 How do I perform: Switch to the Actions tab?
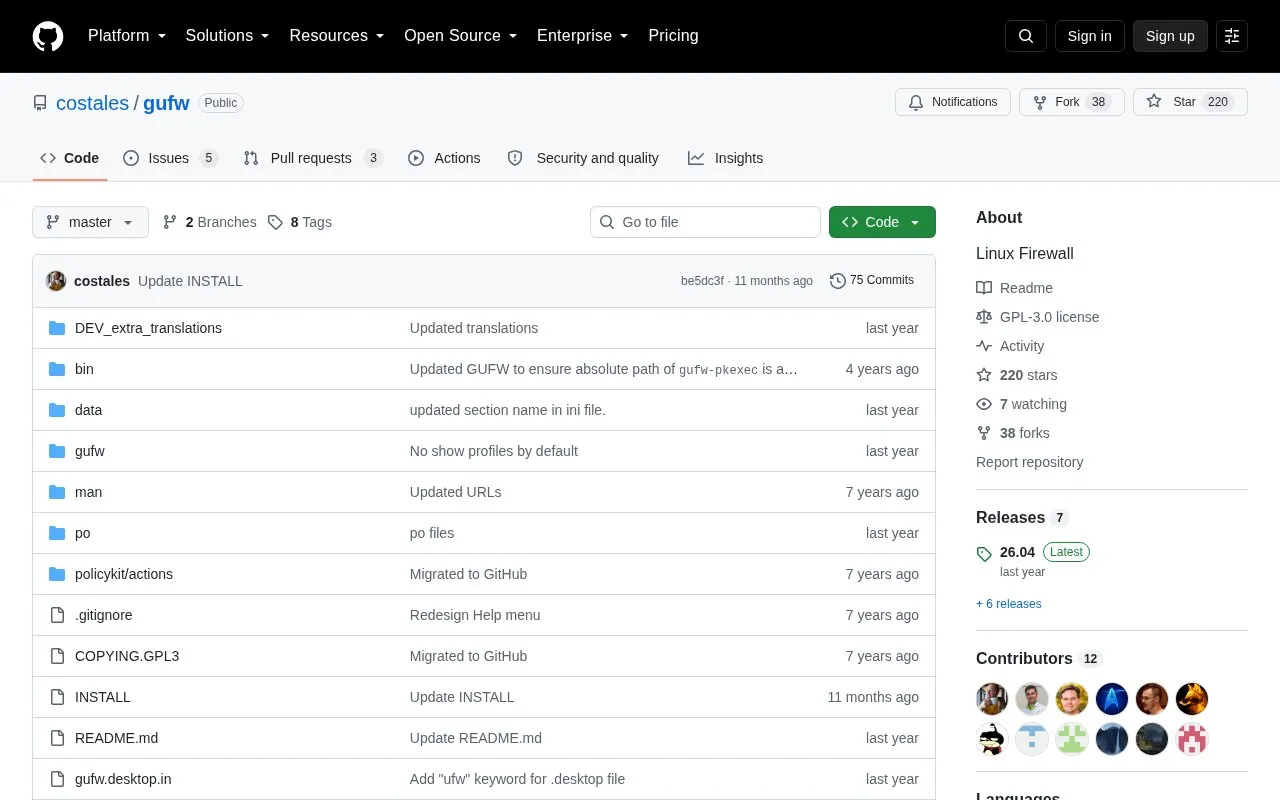click(x=444, y=158)
